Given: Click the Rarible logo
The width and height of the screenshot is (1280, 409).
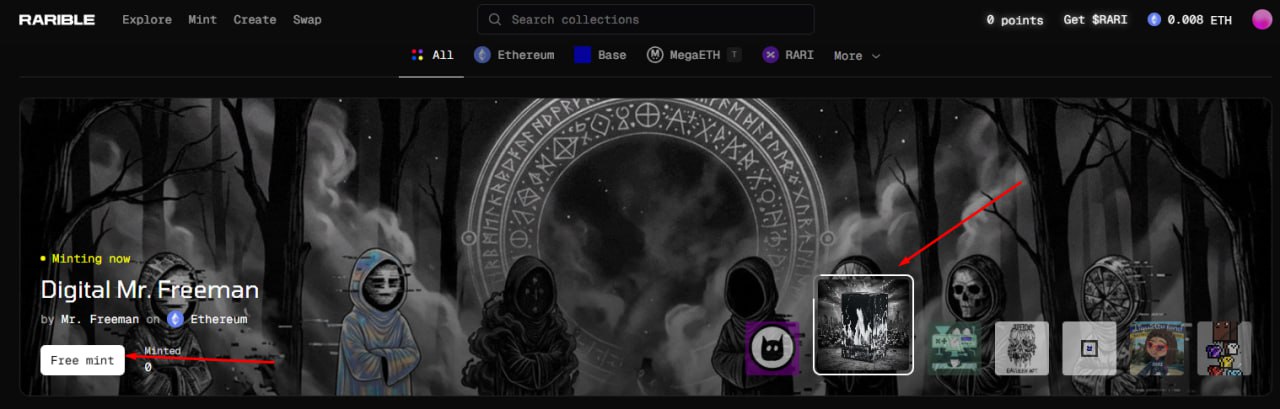Looking at the screenshot, I should pos(57,20).
